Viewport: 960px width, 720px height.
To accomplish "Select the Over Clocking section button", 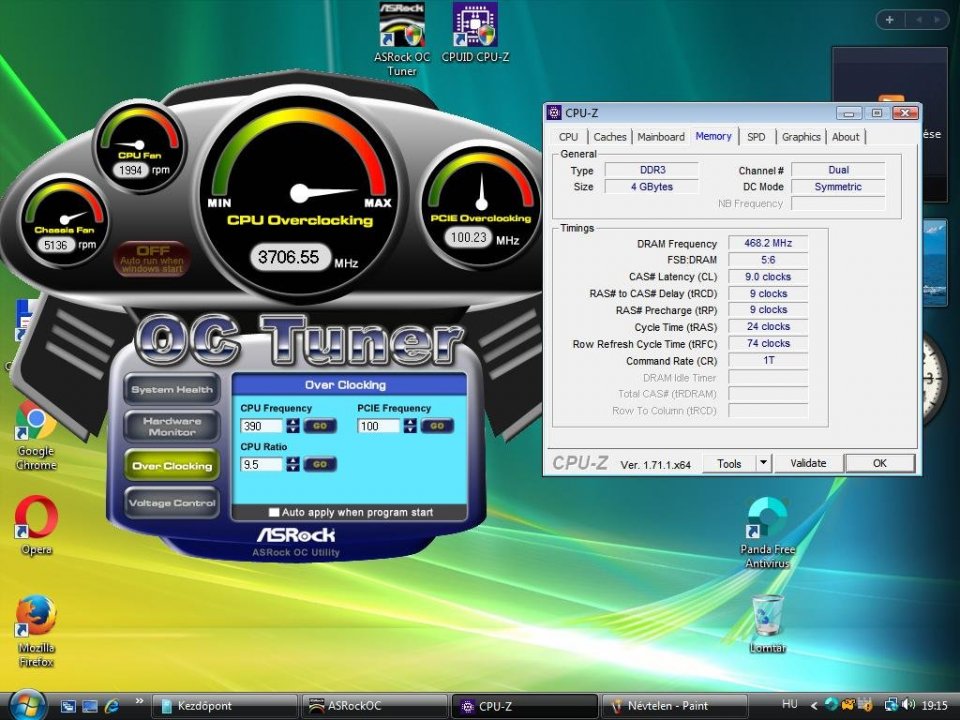I will (172, 465).
